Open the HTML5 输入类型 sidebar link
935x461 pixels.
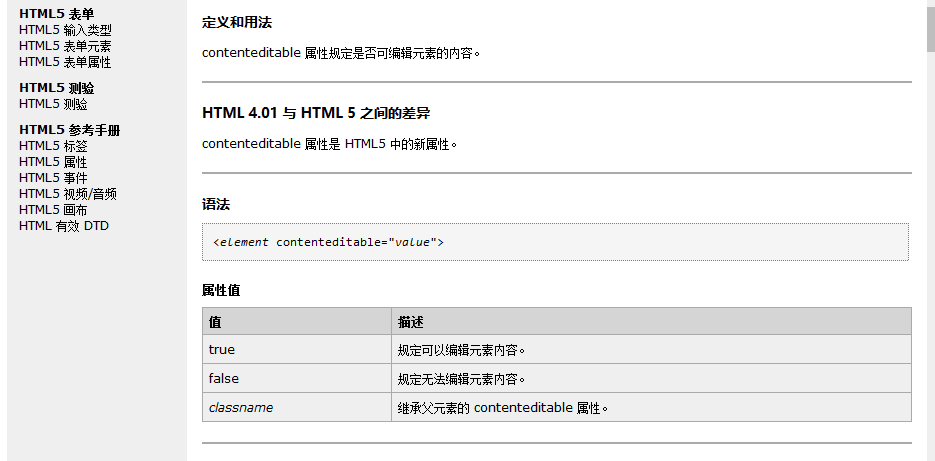click(65, 30)
